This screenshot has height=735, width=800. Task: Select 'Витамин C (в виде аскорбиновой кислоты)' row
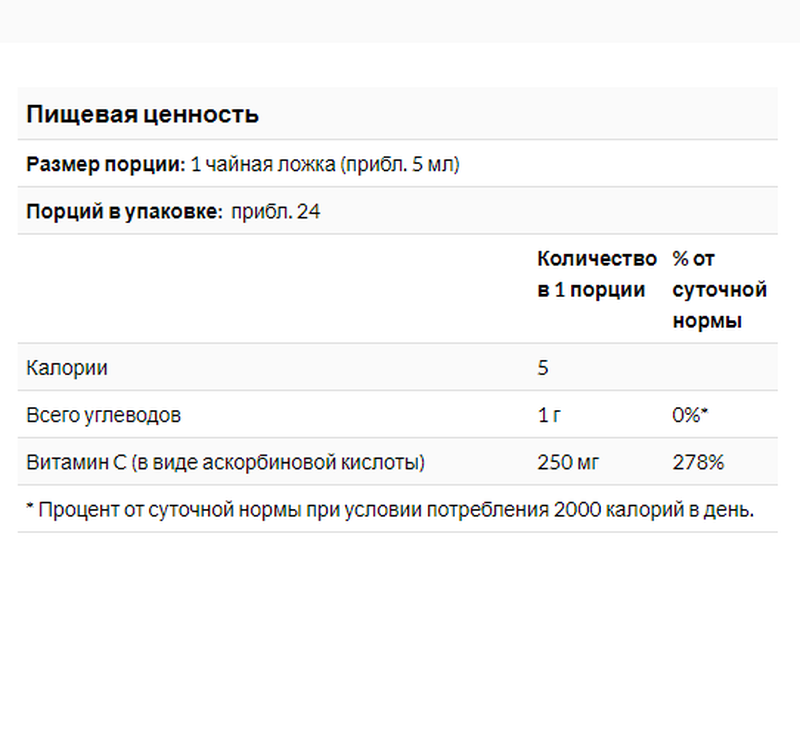tap(397, 462)
